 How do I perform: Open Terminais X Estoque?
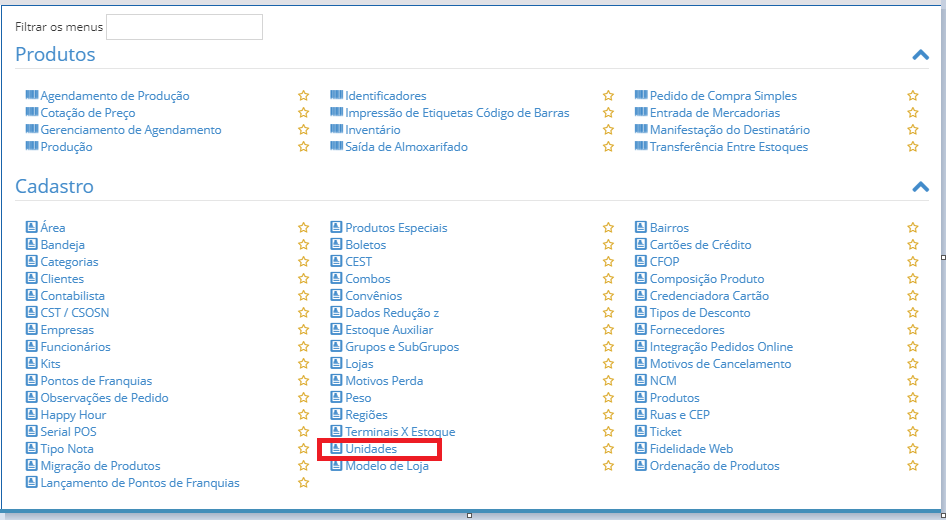point(400,432)
